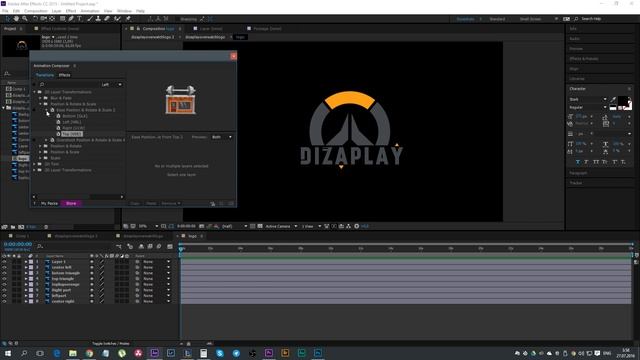Click the Create new folder icon in Project panel
This screenshot has width=640, height=360.
click(x=13, y=227)
